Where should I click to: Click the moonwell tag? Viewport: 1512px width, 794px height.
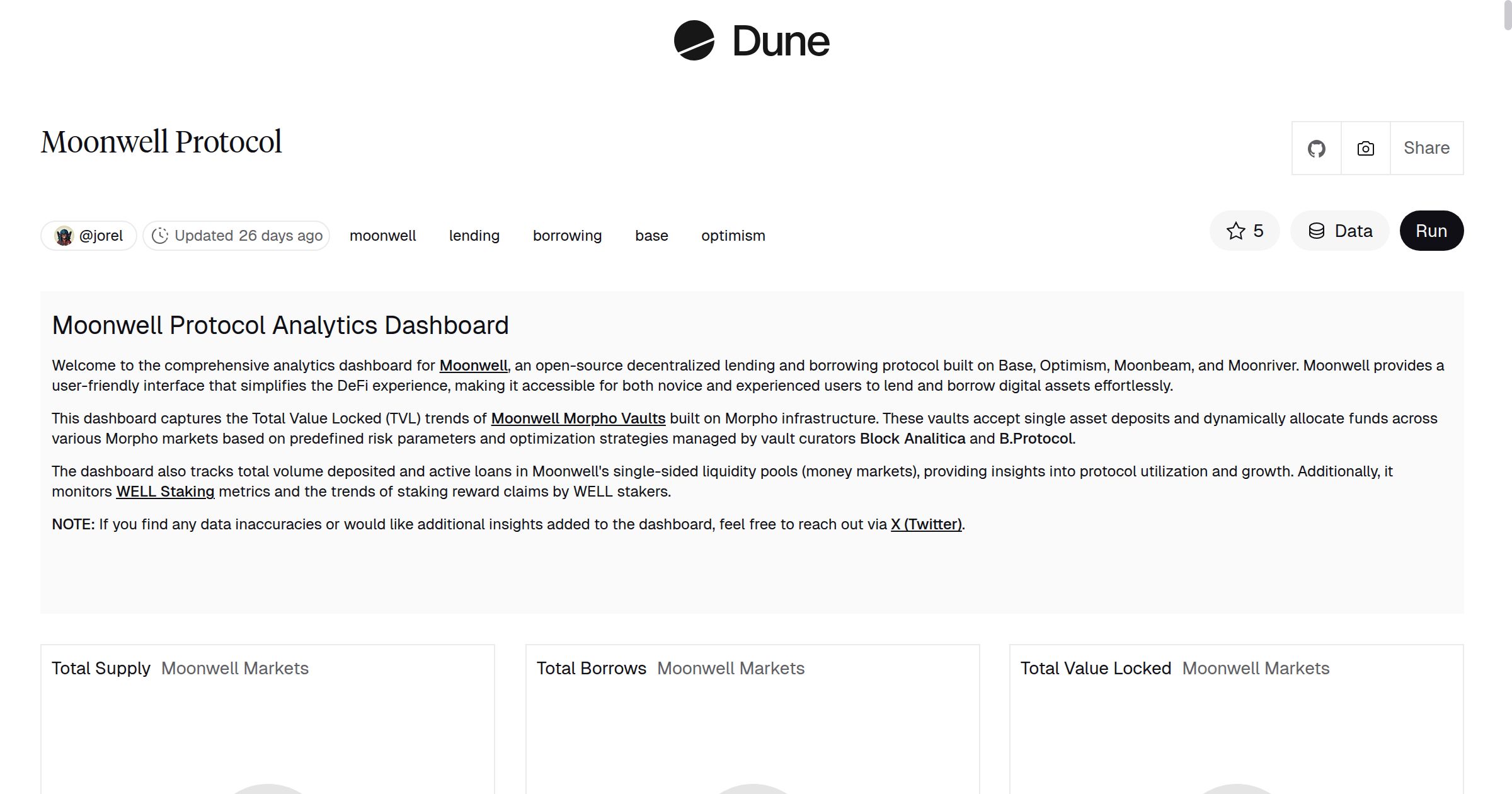[382, 235]
